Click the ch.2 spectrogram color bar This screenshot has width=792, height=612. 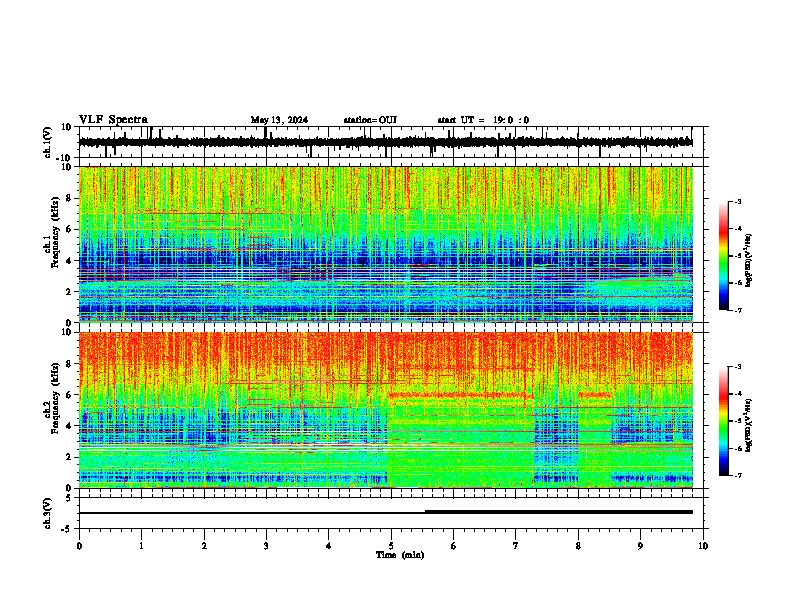pyautogui.click(x=723, y=421)
